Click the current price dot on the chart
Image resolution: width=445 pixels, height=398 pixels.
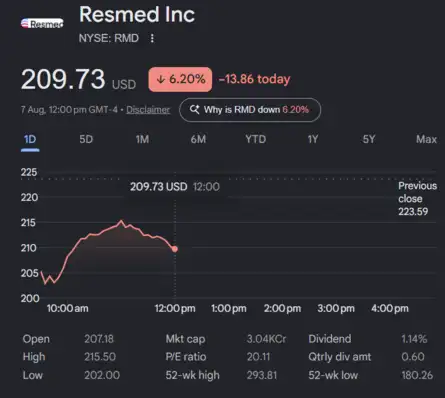[175, 249]
